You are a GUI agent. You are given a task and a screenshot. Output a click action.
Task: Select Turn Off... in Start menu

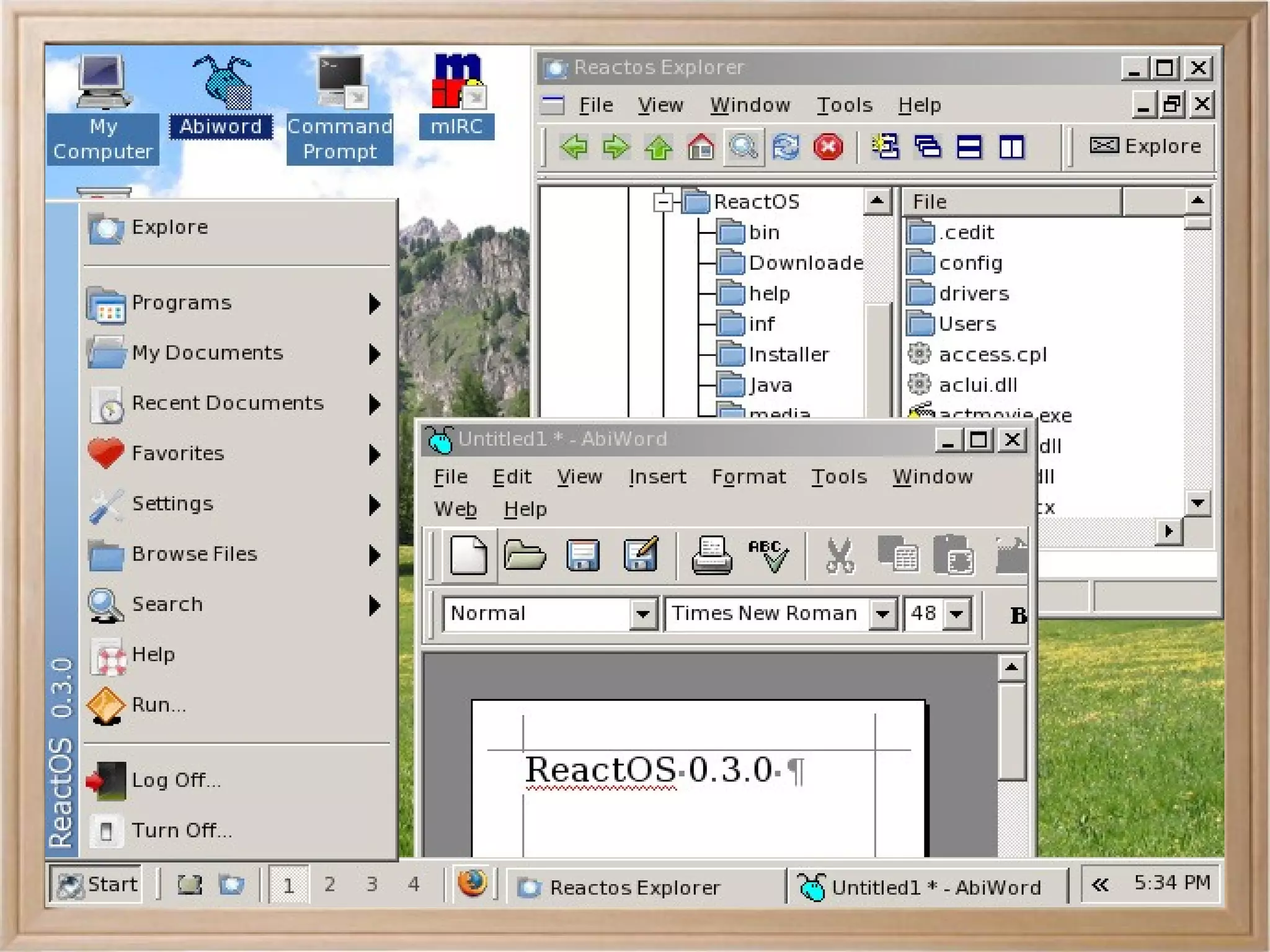(181, 830)
